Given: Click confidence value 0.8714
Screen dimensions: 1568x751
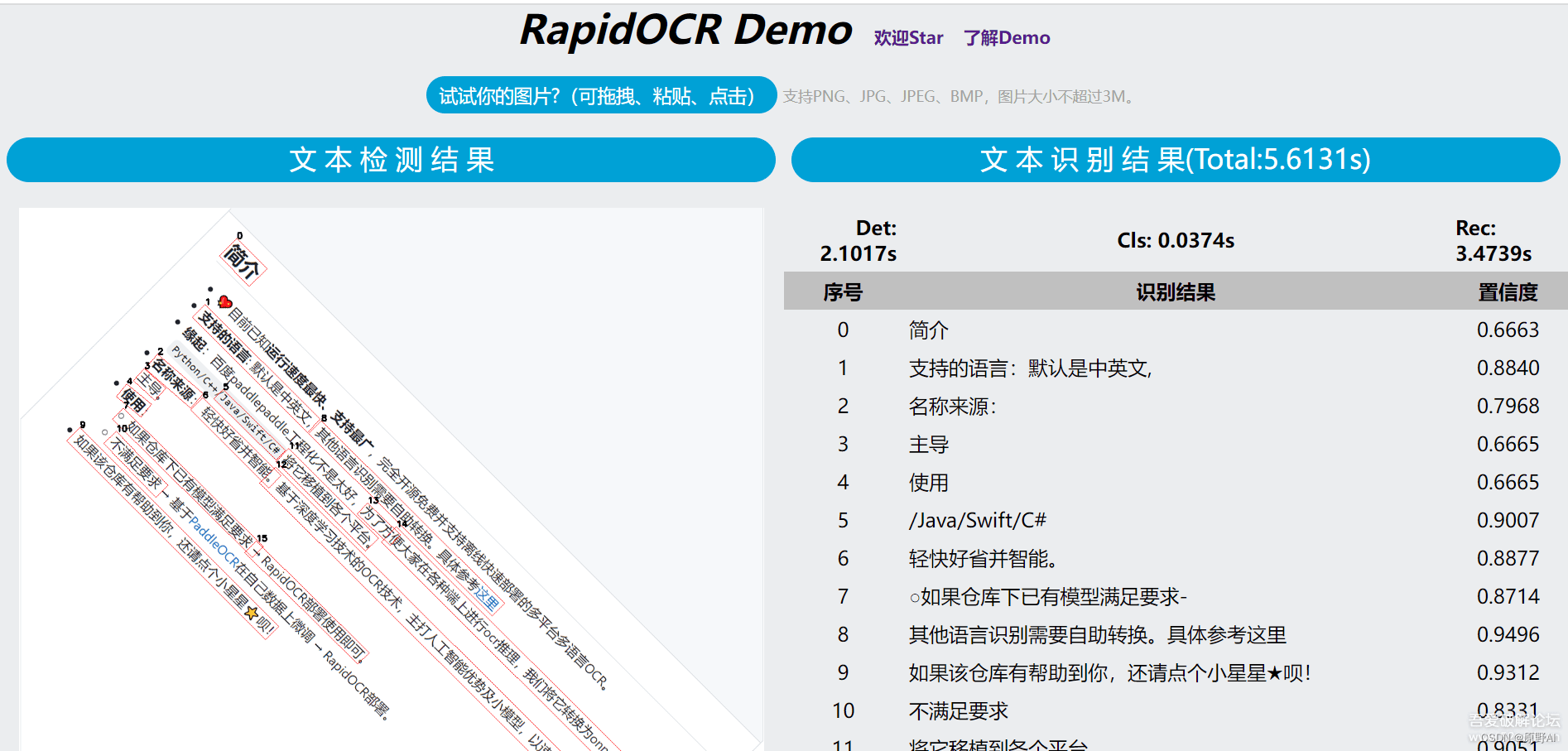Looking at the screenshot, I should pos(1508,597).
